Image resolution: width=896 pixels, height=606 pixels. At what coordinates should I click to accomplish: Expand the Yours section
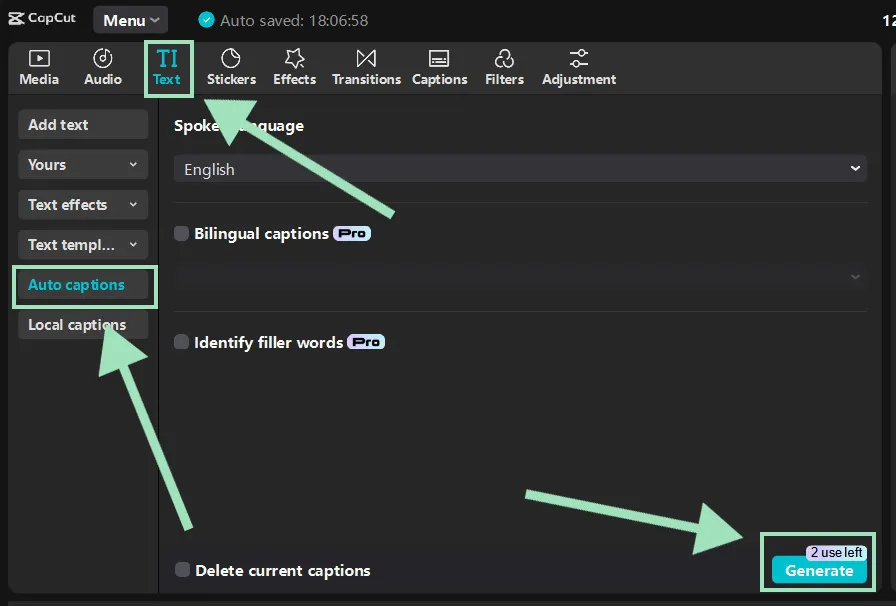[83, 165]
